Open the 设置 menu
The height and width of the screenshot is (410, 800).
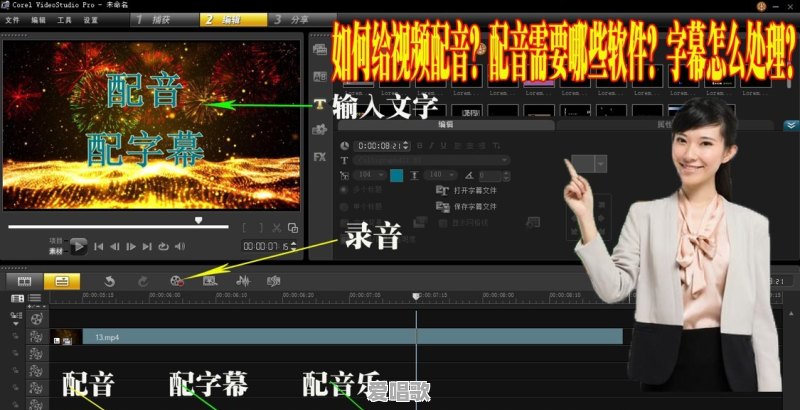90,20
